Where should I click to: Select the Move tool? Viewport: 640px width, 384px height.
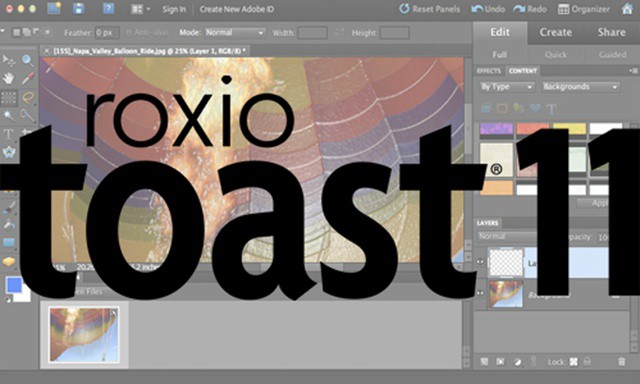pyautogui.click(x=8, y=60)
